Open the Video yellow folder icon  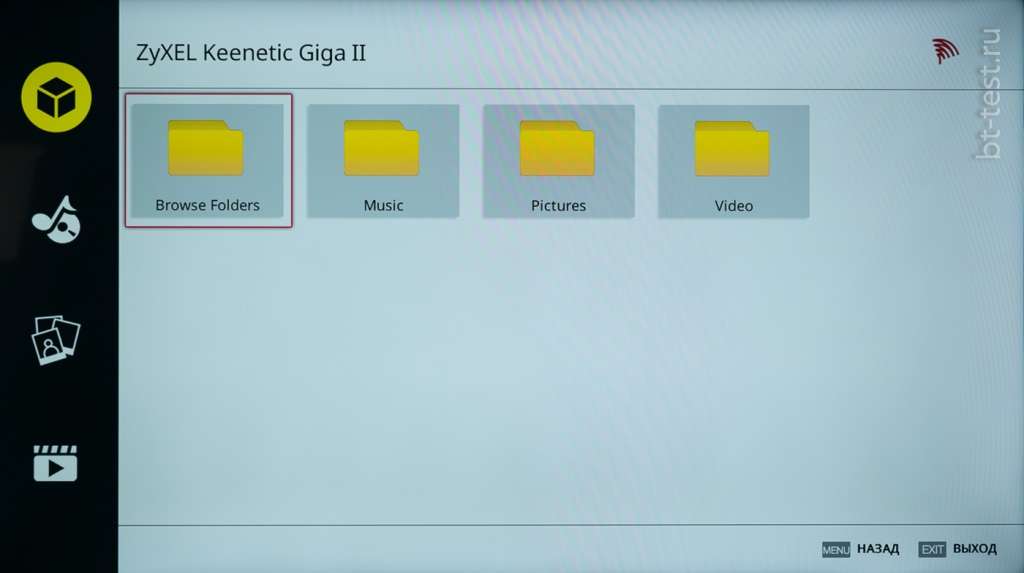click(x=733, y=148)
